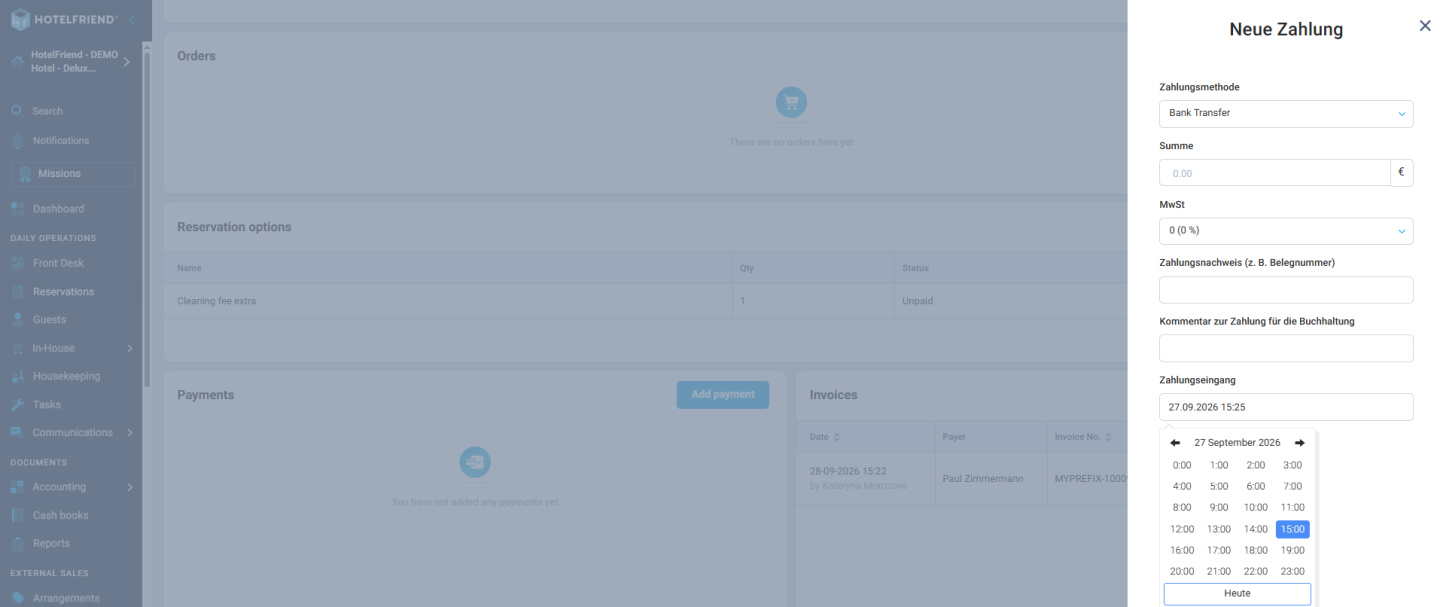Click the 27 September 2026 date header
Image resolution: width=1440 pixels, height=607 pixels.
tap(1237, 443)
